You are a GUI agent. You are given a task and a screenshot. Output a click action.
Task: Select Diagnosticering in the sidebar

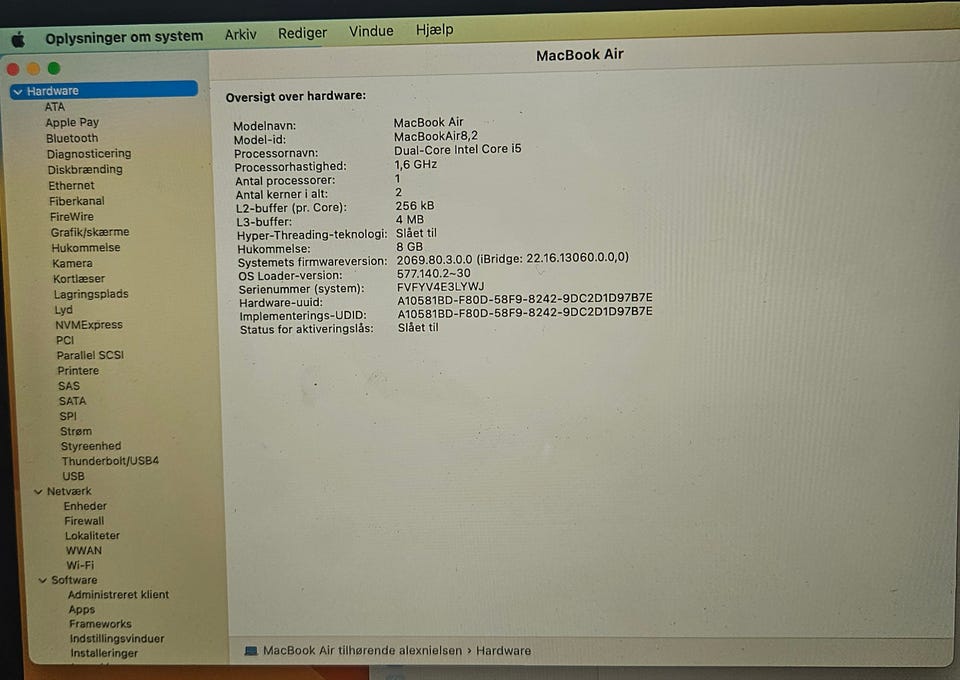[x=89, y=154]
